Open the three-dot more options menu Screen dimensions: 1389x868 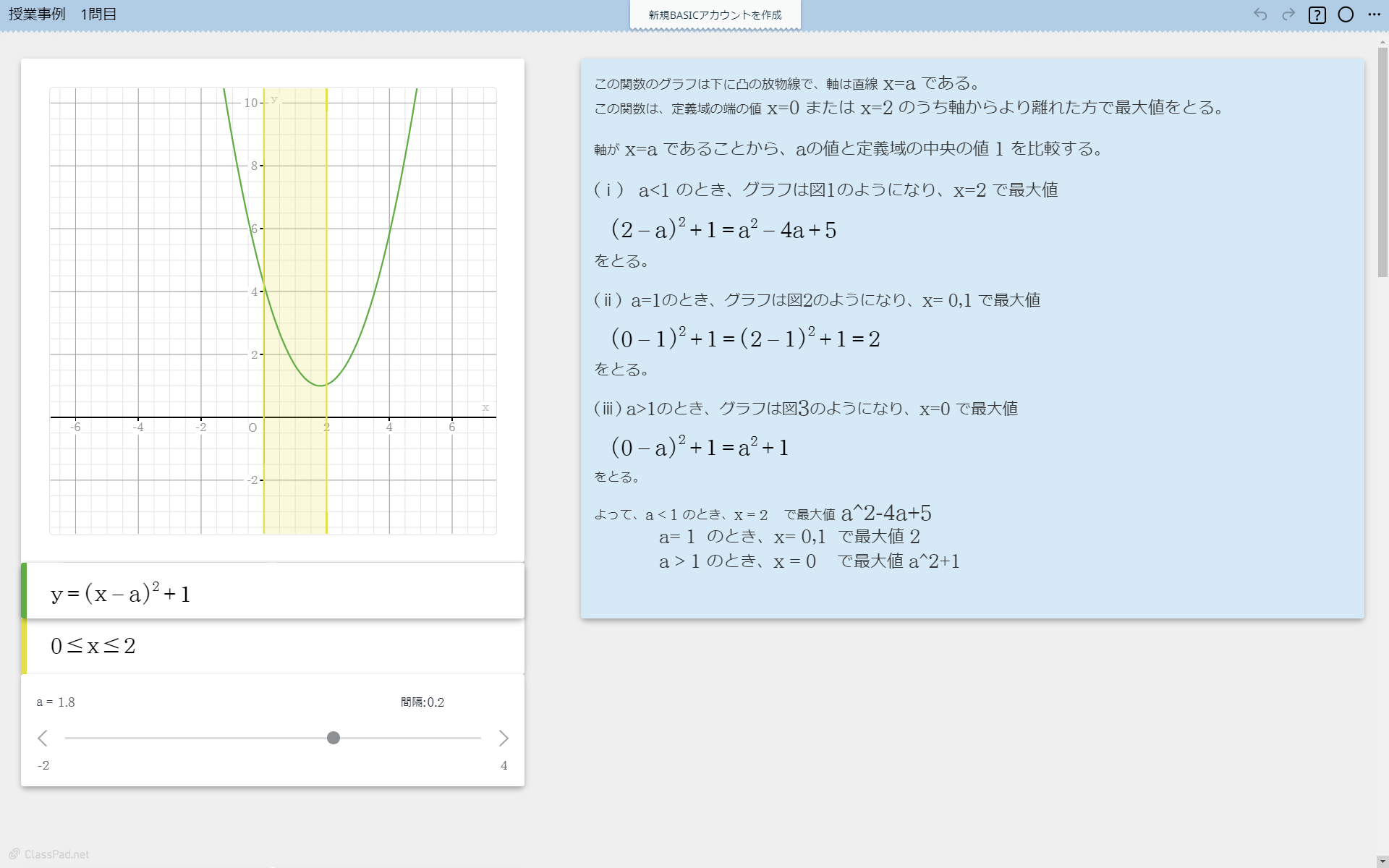point(1375,14)
